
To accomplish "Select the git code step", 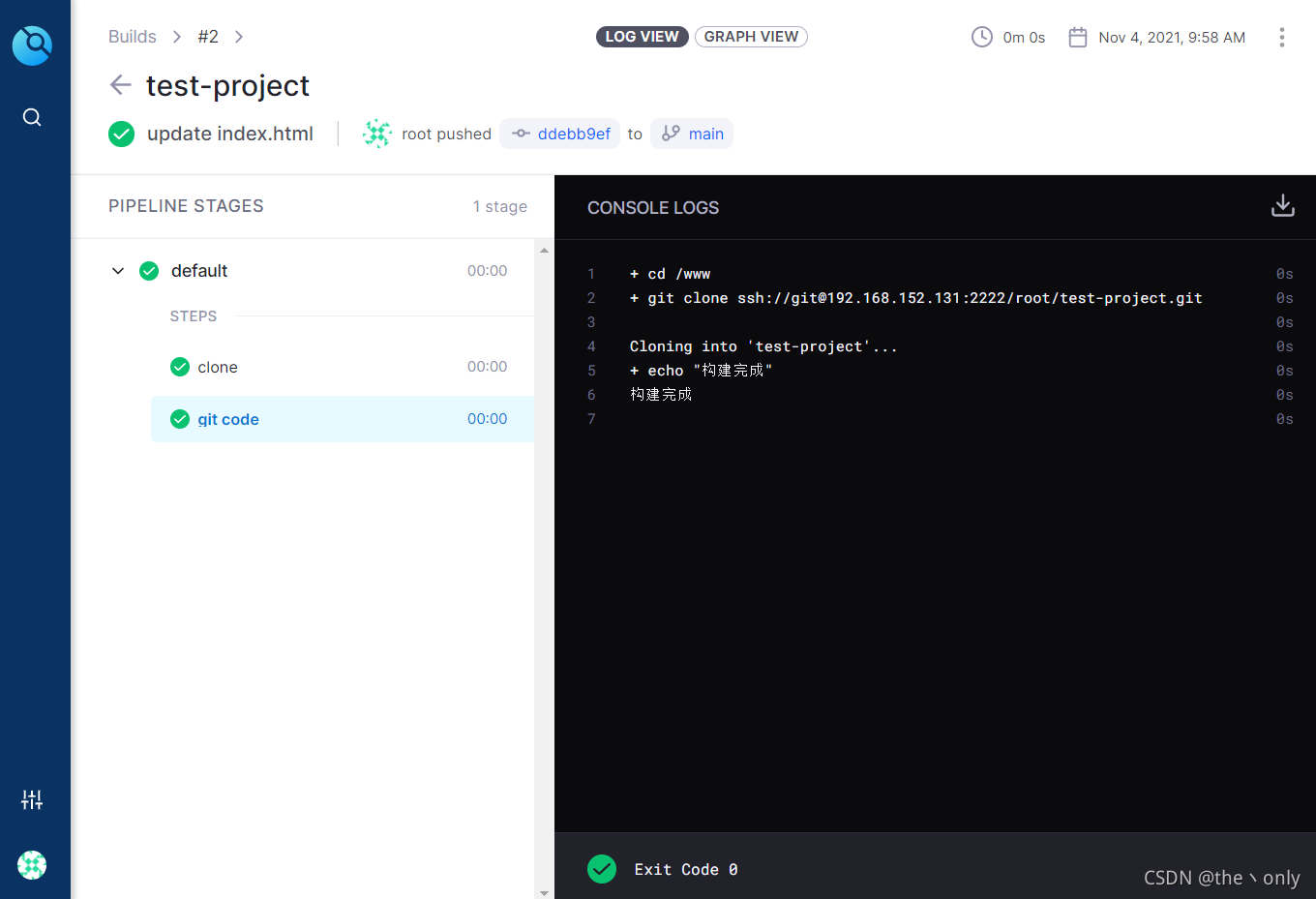I will (x=343, y=419).
